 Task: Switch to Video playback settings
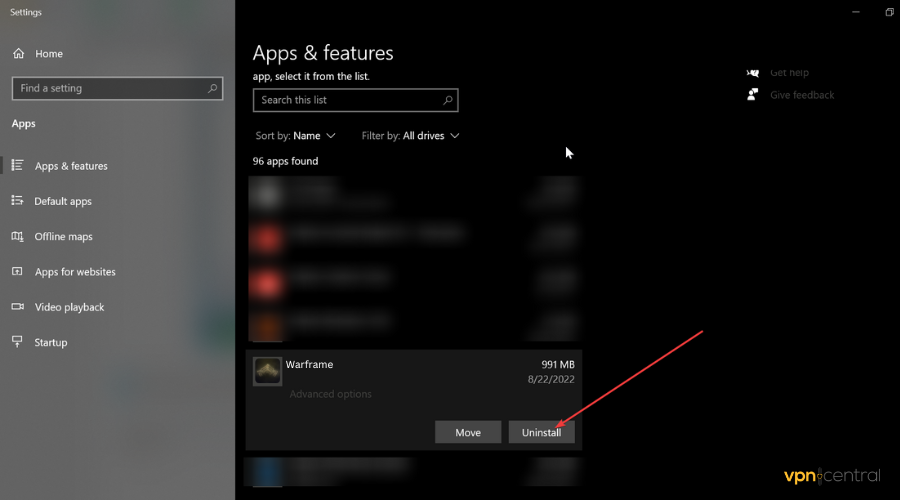69,307
